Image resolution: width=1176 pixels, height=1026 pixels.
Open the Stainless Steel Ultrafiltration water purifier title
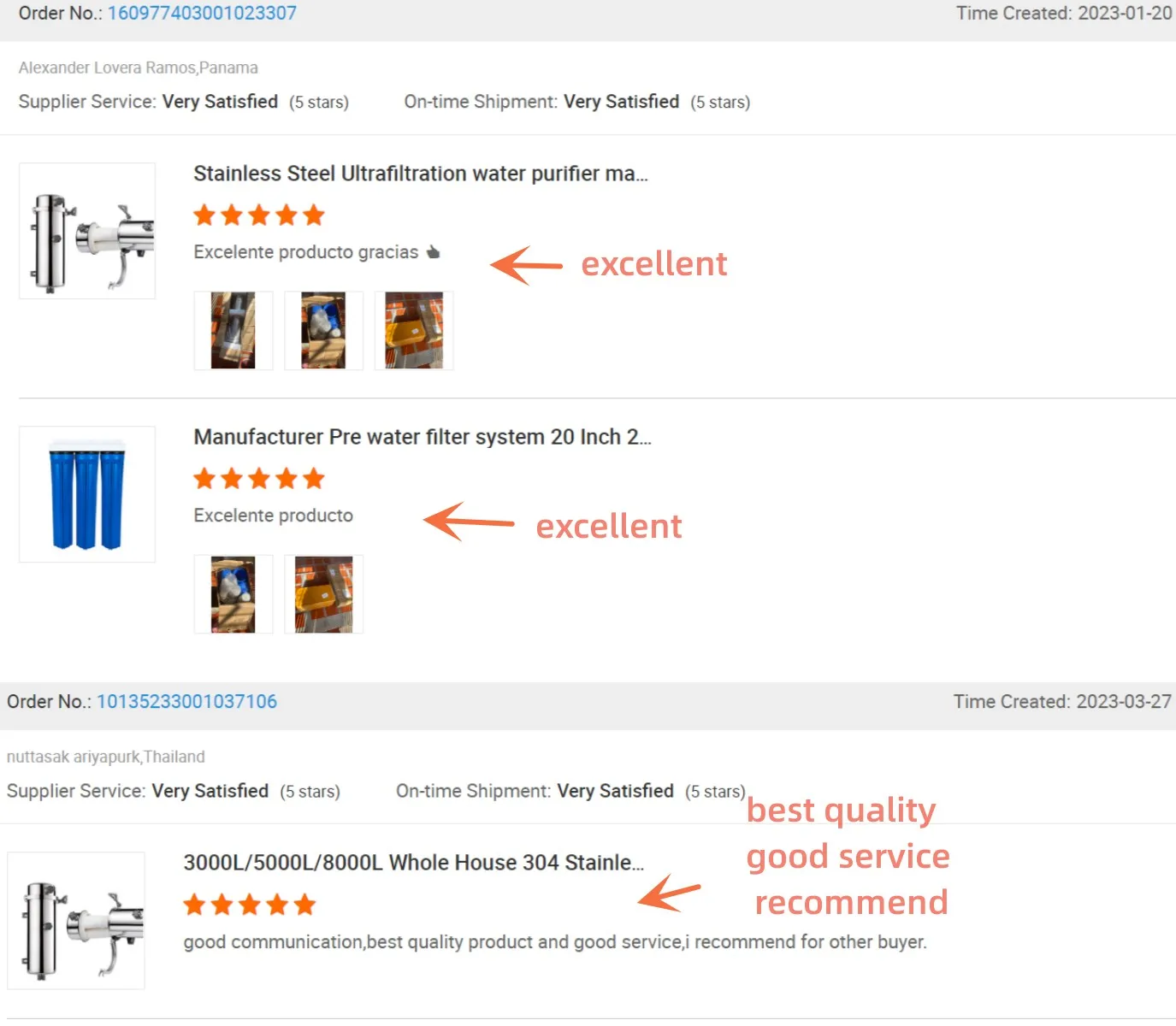[420, 174]
